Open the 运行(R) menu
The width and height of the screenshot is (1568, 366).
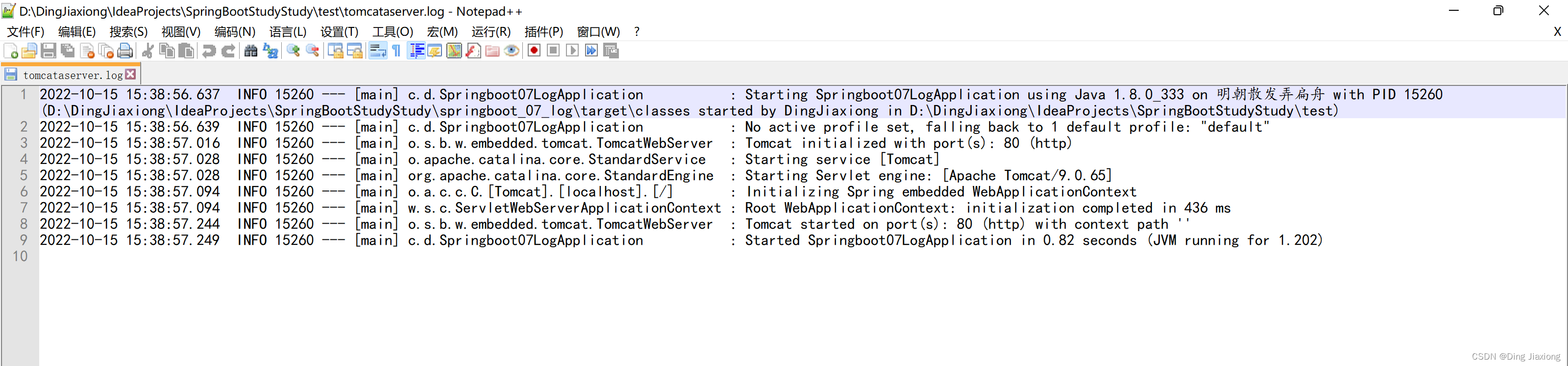point(491,32)
